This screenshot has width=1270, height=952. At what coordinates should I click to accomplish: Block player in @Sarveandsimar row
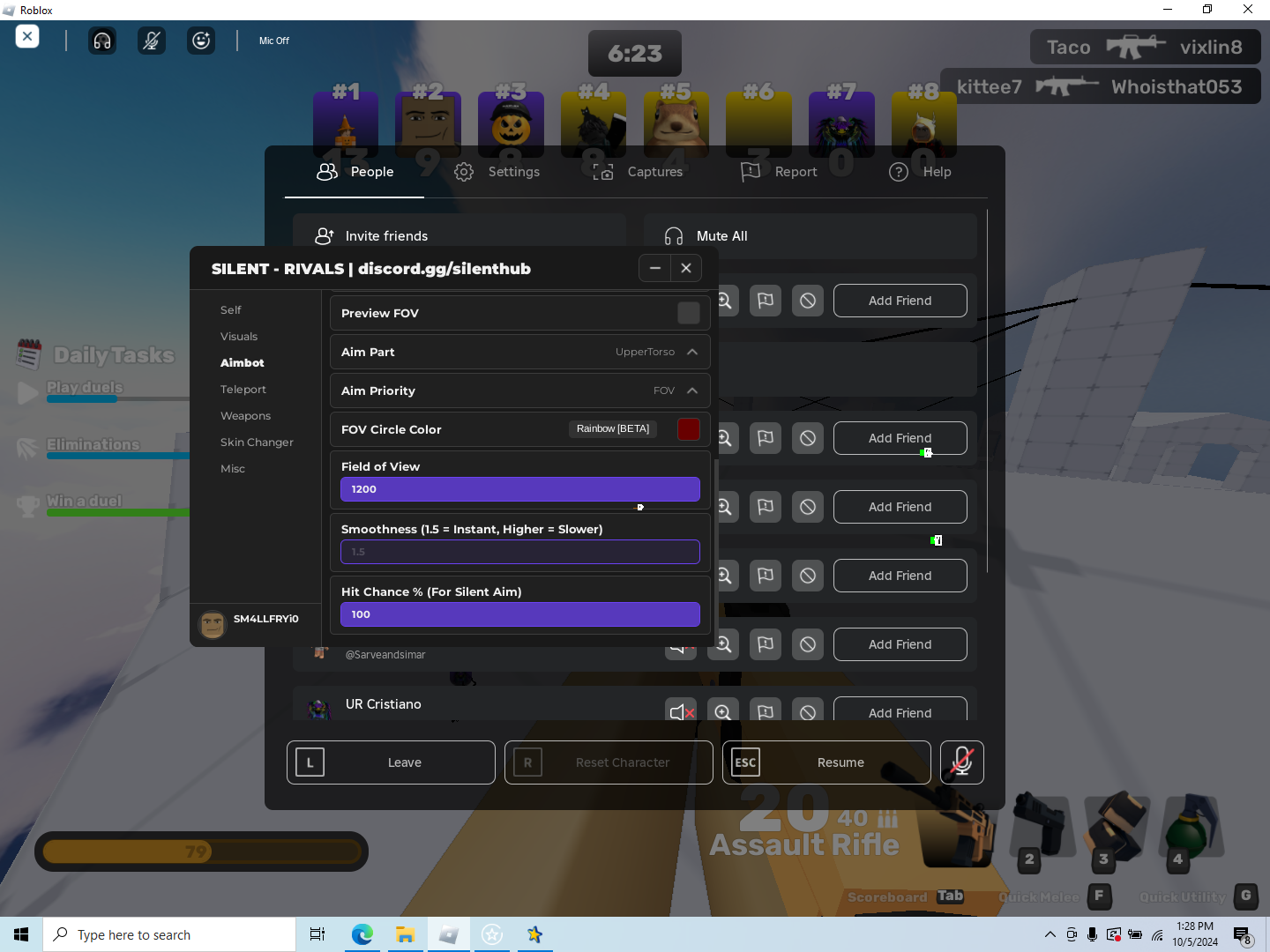[x=808, y=644]
